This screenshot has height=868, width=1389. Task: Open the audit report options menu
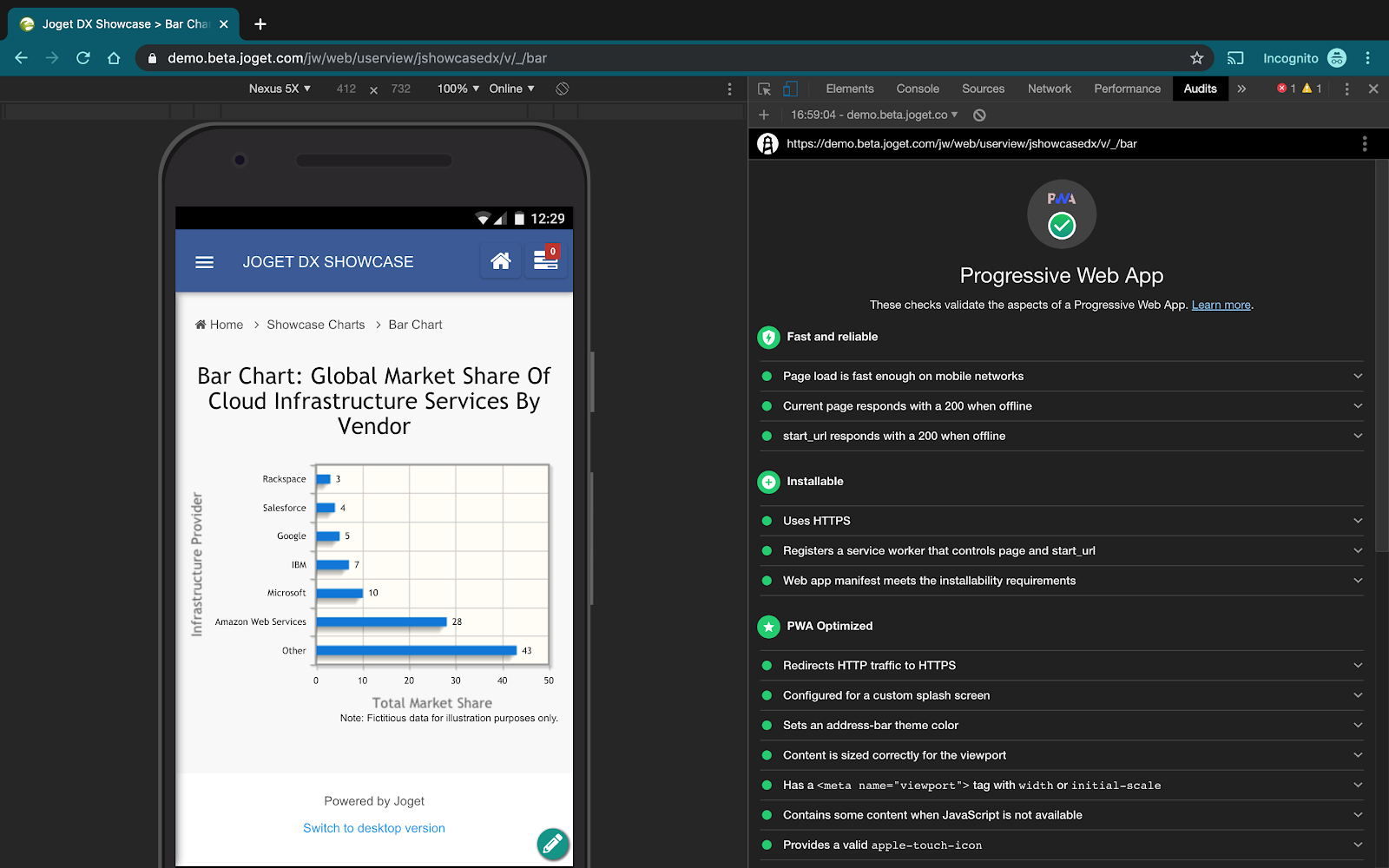(x=1365, y=143)
